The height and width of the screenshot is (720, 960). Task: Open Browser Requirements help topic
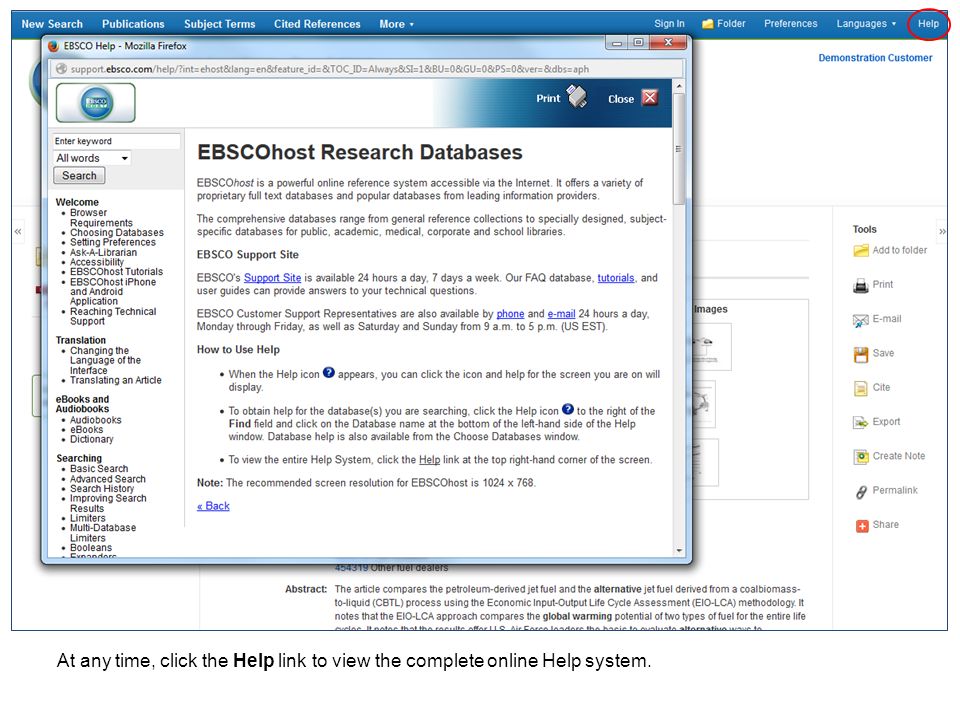(101, 218)
